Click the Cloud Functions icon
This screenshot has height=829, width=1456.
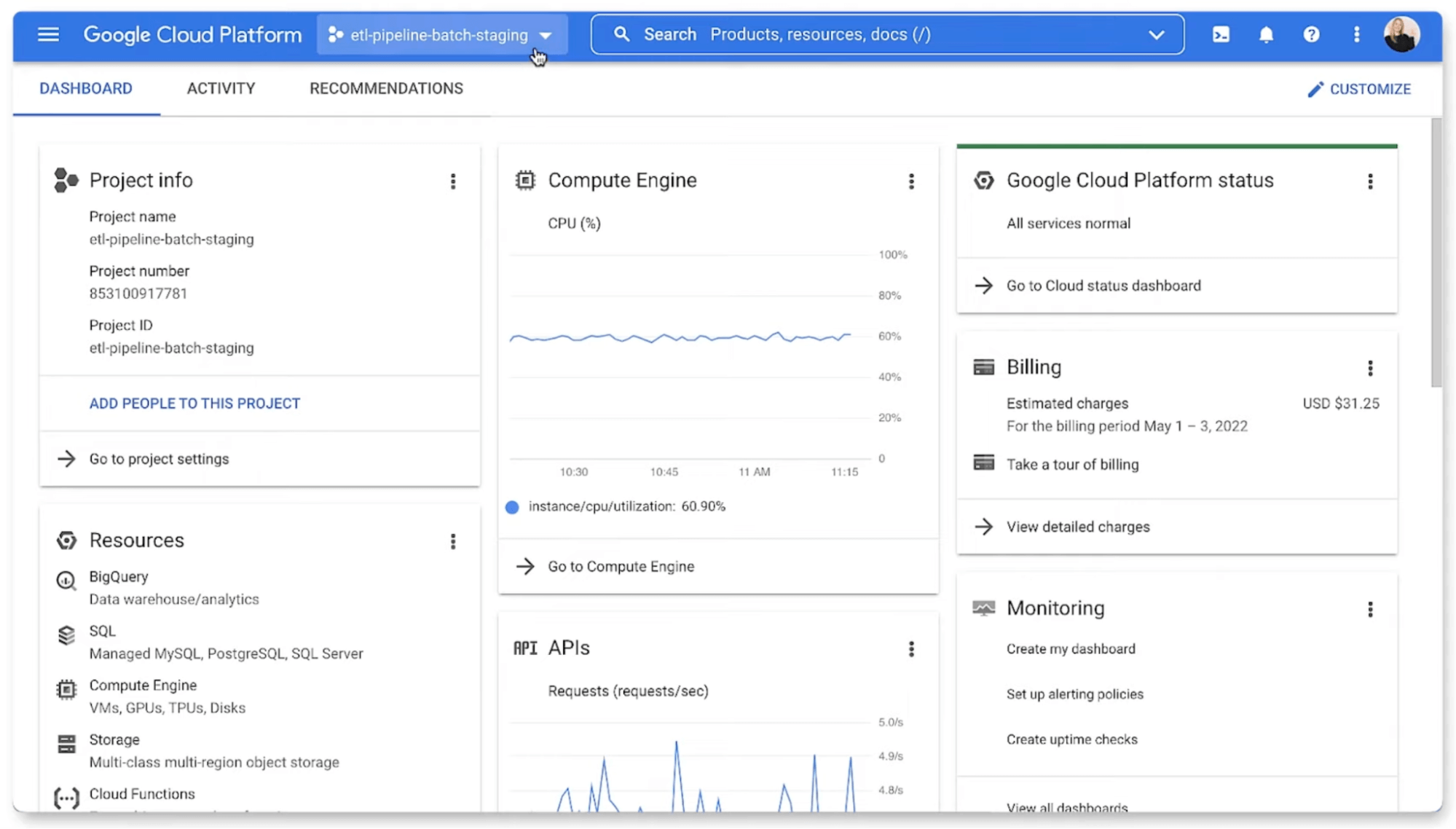pos(66,798)
